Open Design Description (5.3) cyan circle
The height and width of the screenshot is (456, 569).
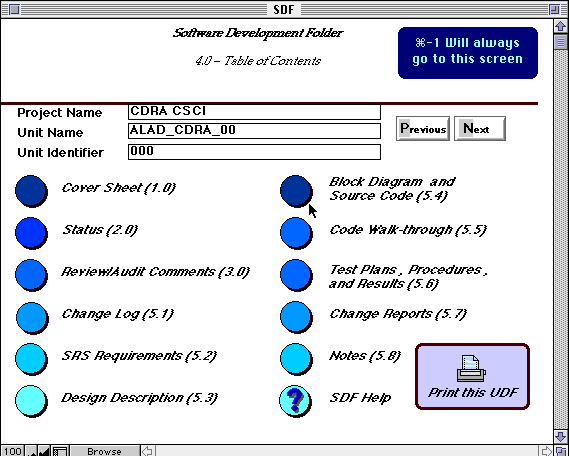coord(31,401)
